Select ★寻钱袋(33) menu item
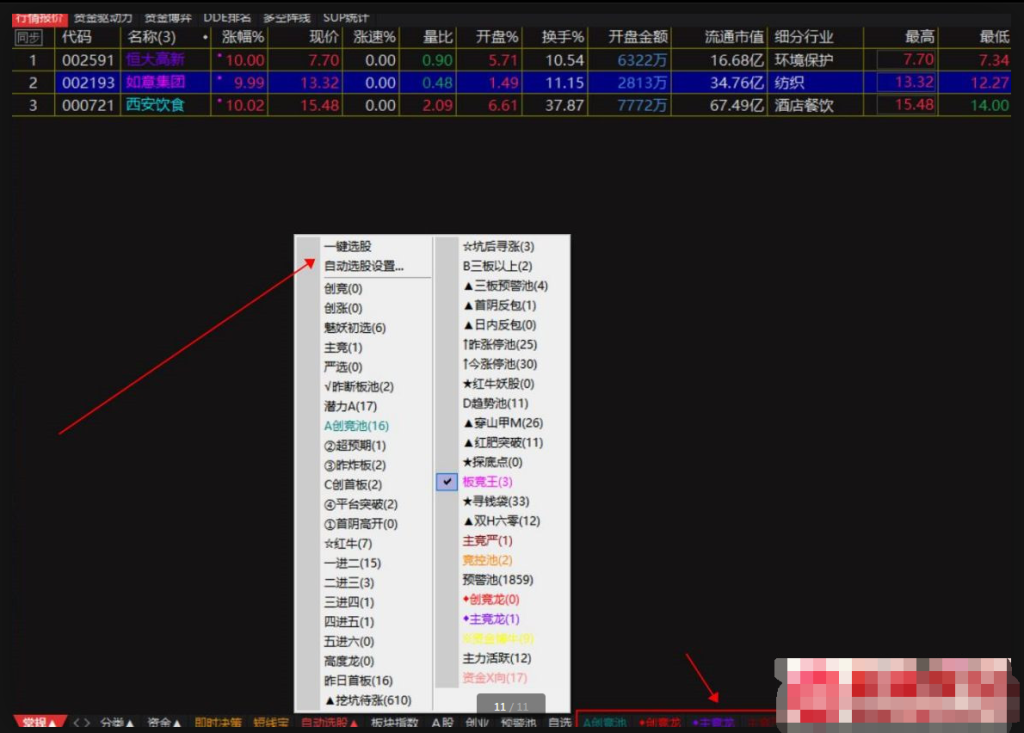This screenshot has width=1024, height=733. click(495, 501)
